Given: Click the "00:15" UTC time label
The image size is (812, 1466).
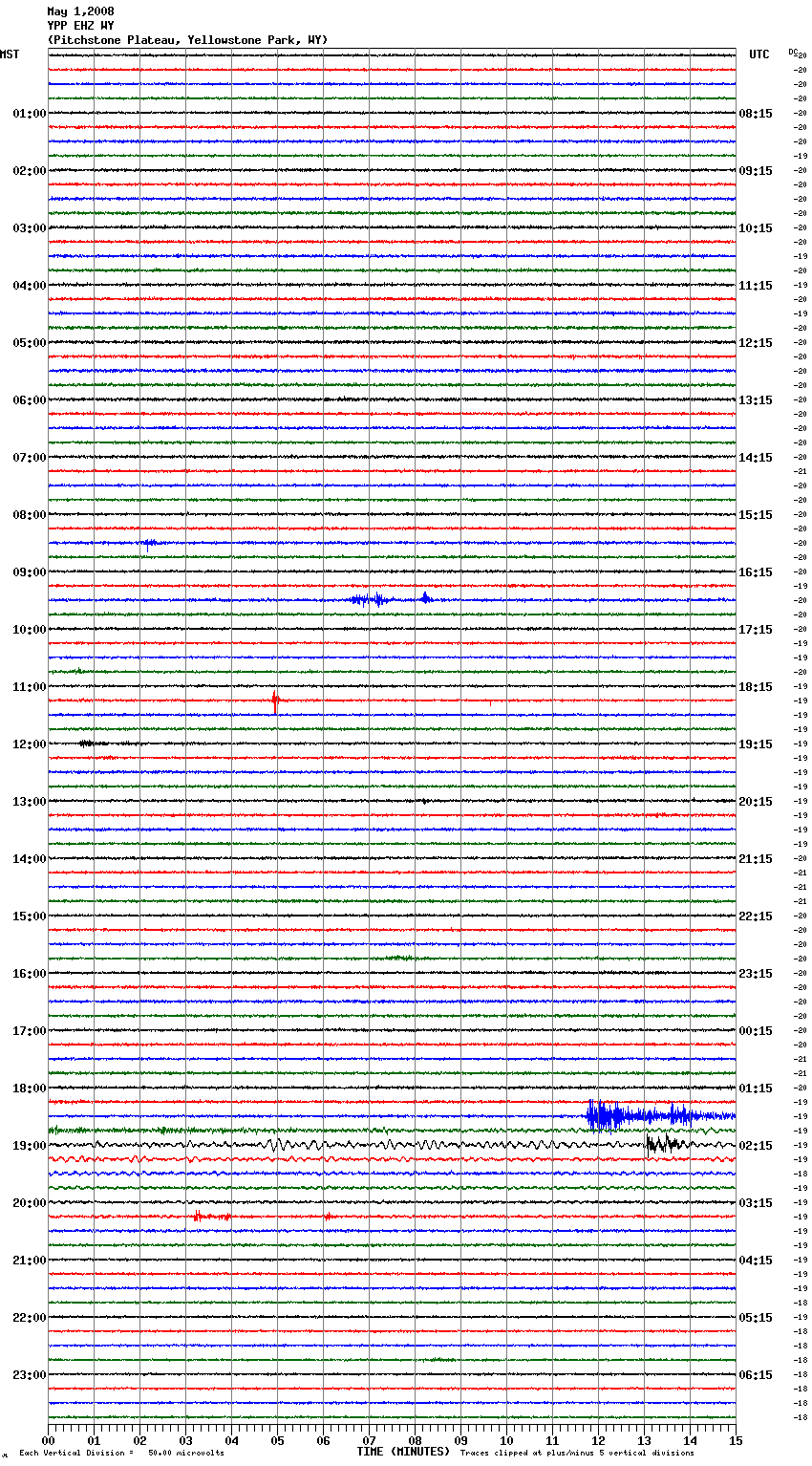Looking at the screenshot, I should tap(756, 1031).
